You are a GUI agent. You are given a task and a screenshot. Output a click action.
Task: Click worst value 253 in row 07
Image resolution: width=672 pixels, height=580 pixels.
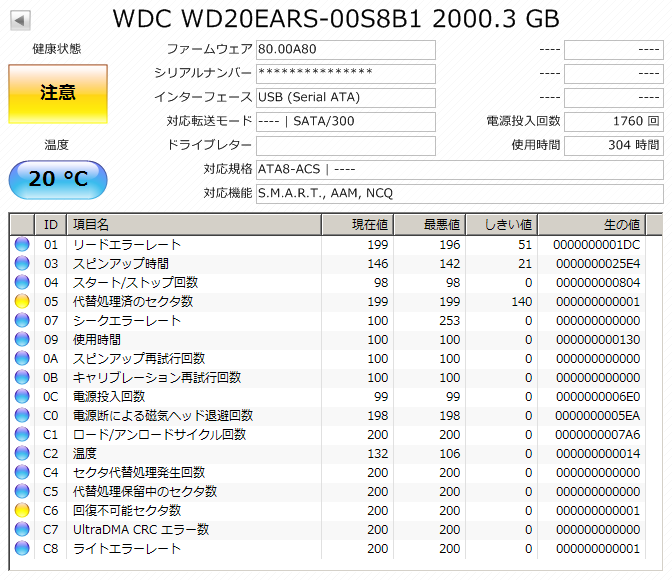click(x=450, y=320)
